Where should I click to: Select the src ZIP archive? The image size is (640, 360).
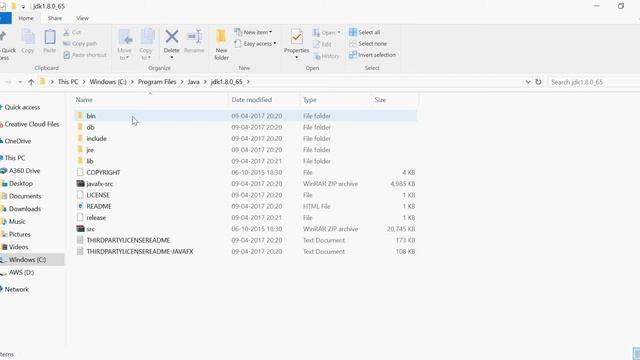pos(245,229)
